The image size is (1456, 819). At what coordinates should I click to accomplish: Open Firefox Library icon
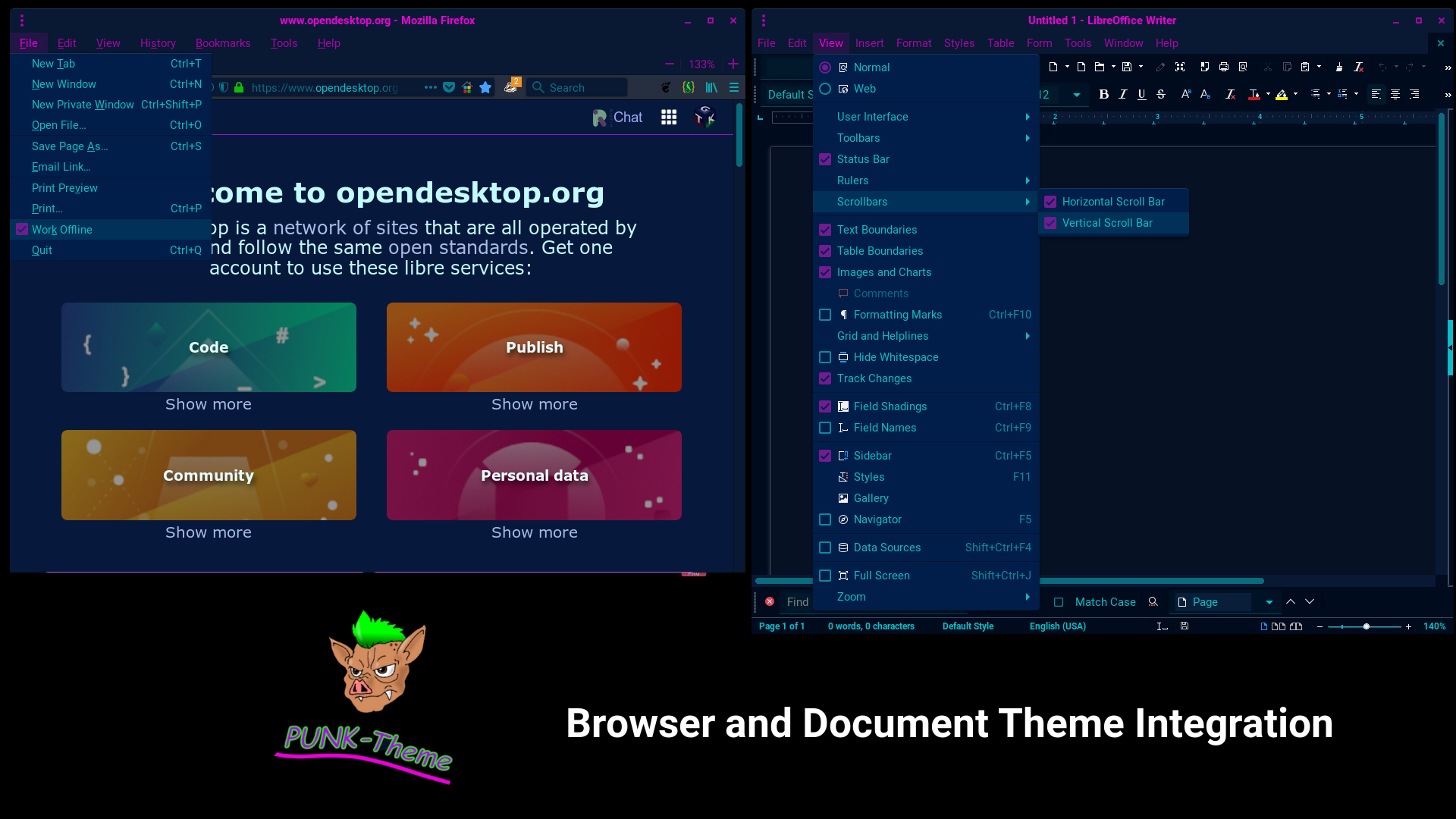[711, 87]
